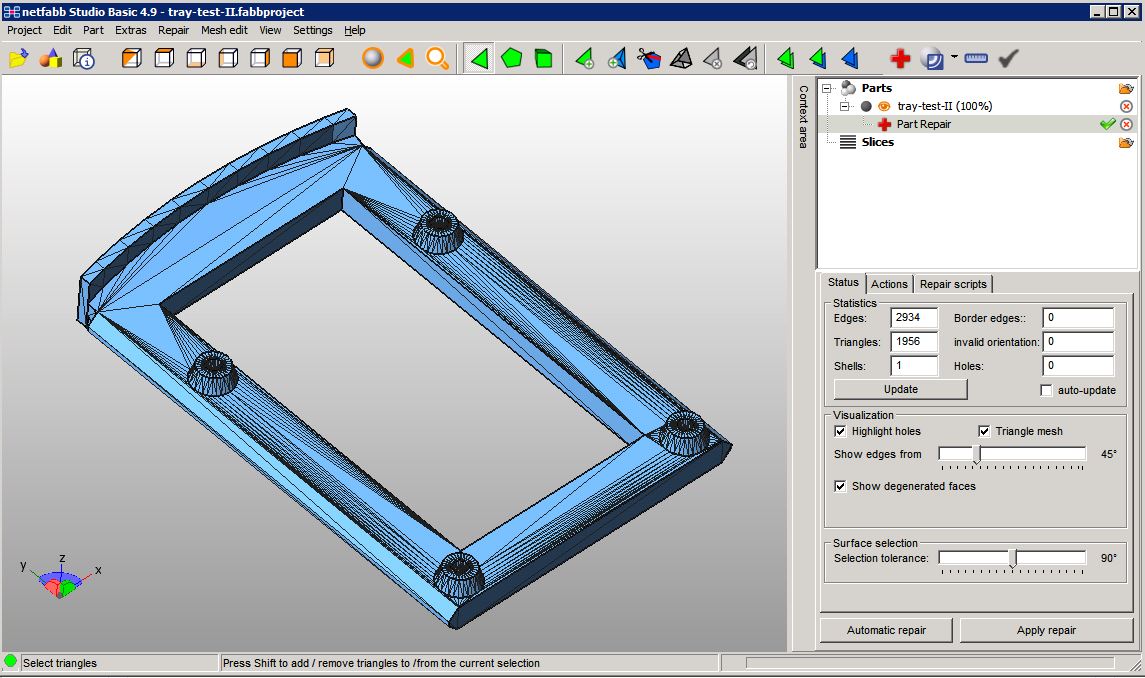The image size is (1145, 678).
Task: Pick the top view cube icon
Action: 163,58
